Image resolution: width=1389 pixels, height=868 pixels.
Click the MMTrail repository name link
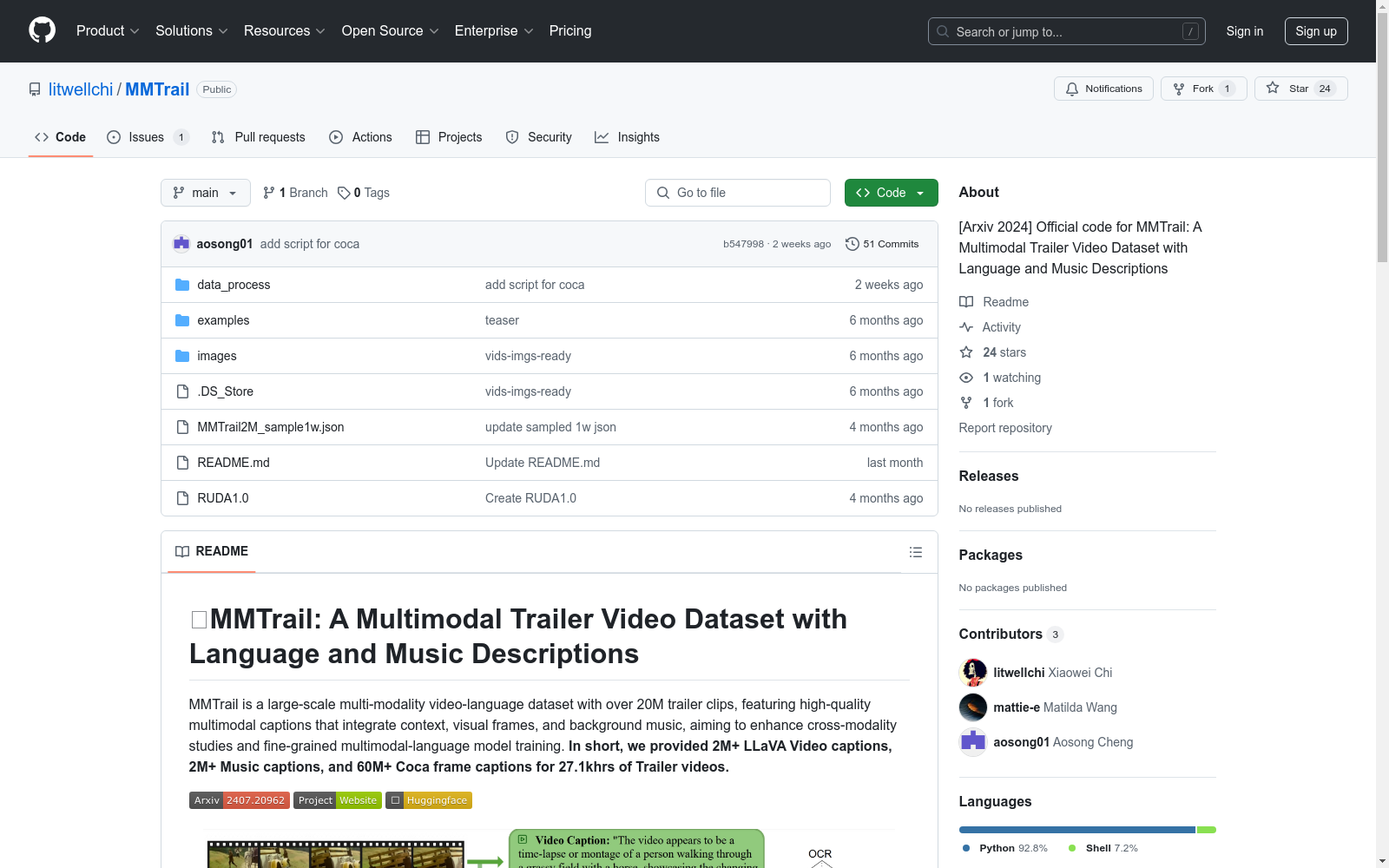[x=157, y=89]
